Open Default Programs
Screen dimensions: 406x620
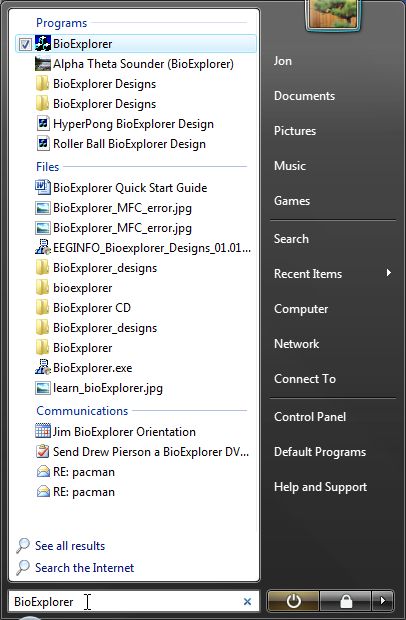[x=320, y=452]
